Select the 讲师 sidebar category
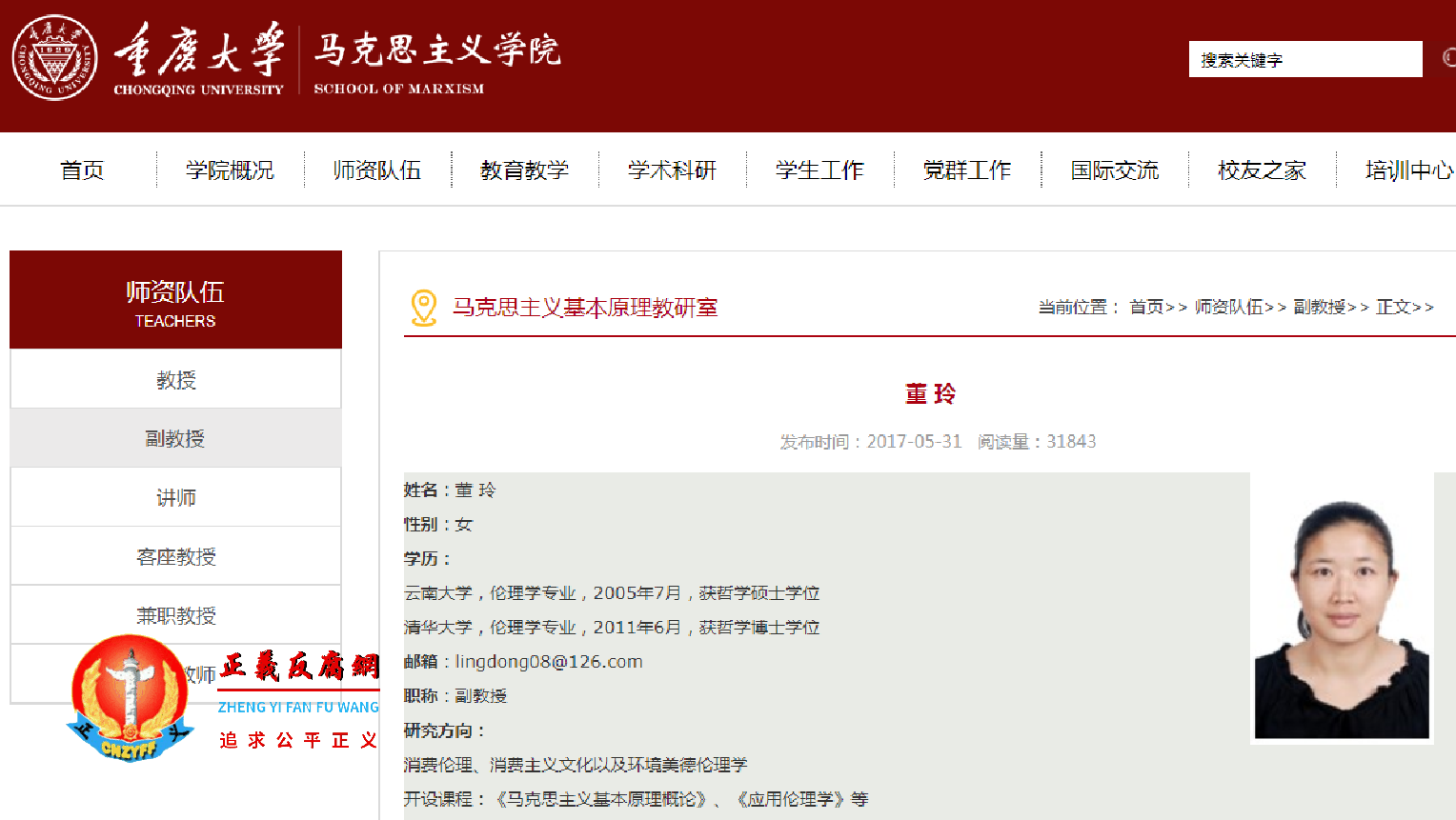The width and height of the screenshot is (1456, 820). [x=174, y=496]
